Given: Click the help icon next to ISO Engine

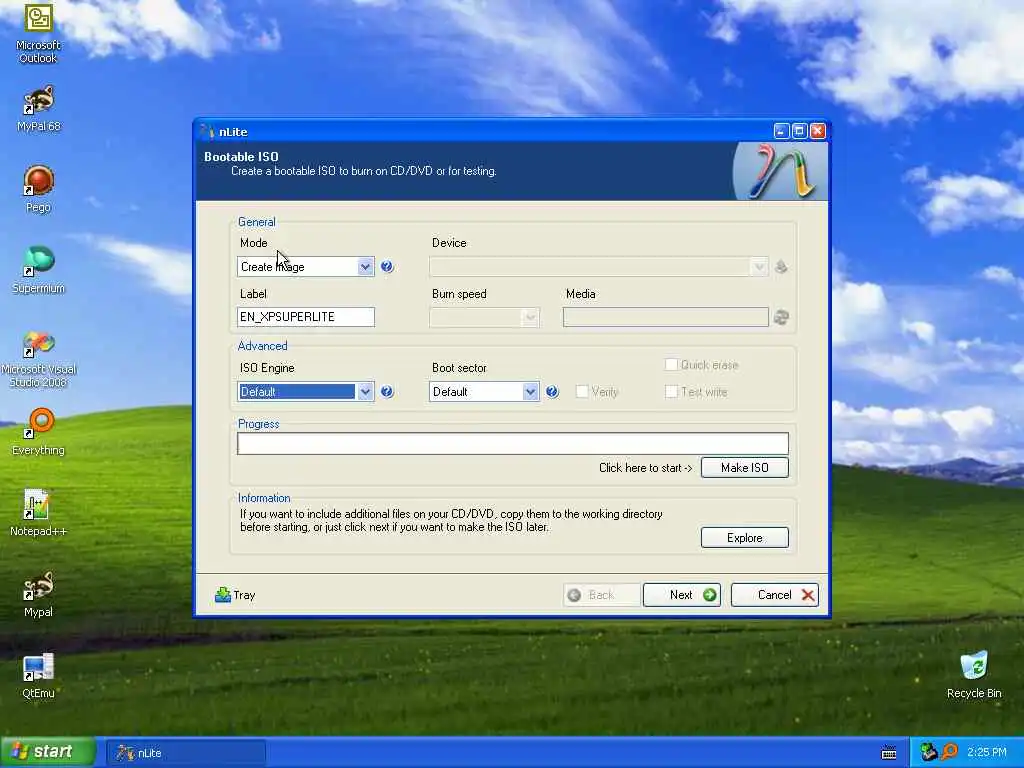Looking at the screenshot, I should point(387,391).
